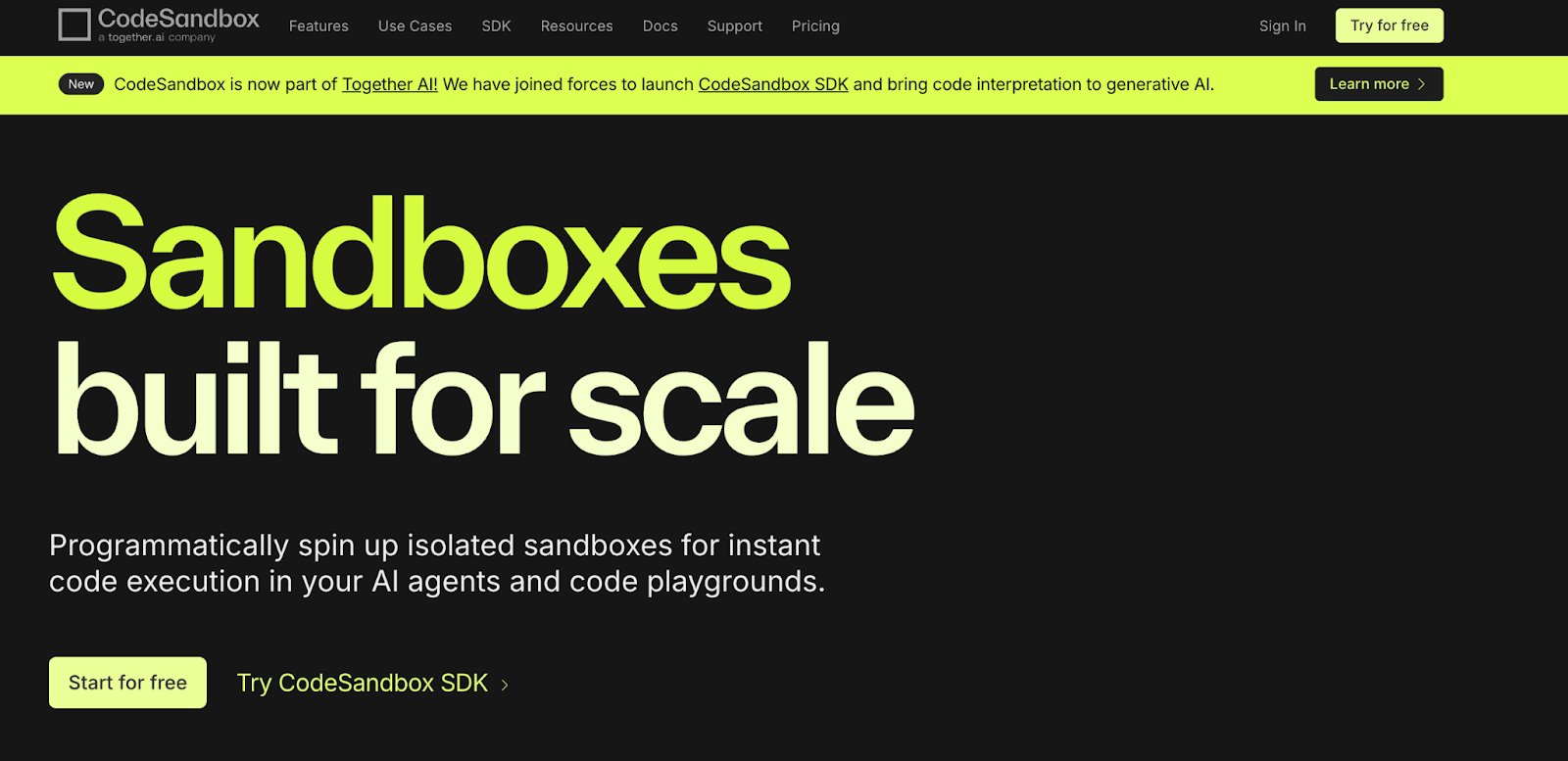Navigate to the Pricing page
Screen dimensions: 1568x761
pyautogui.click(x=815, y=26)
